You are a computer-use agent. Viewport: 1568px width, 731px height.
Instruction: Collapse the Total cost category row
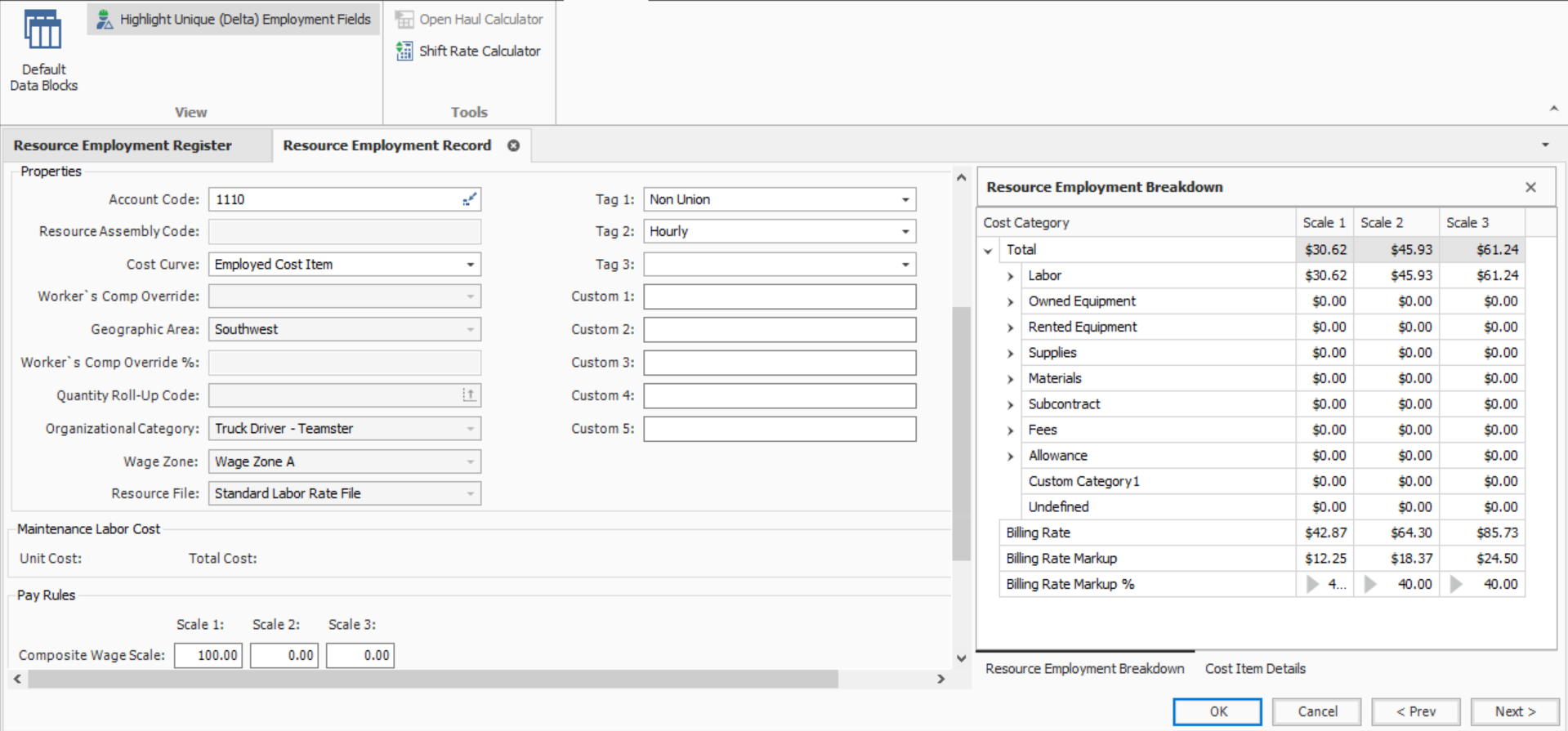point(989,251)
